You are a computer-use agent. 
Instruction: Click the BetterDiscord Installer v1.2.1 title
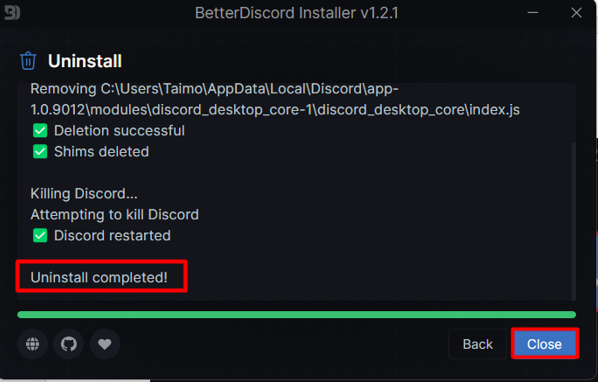(296, 13)
